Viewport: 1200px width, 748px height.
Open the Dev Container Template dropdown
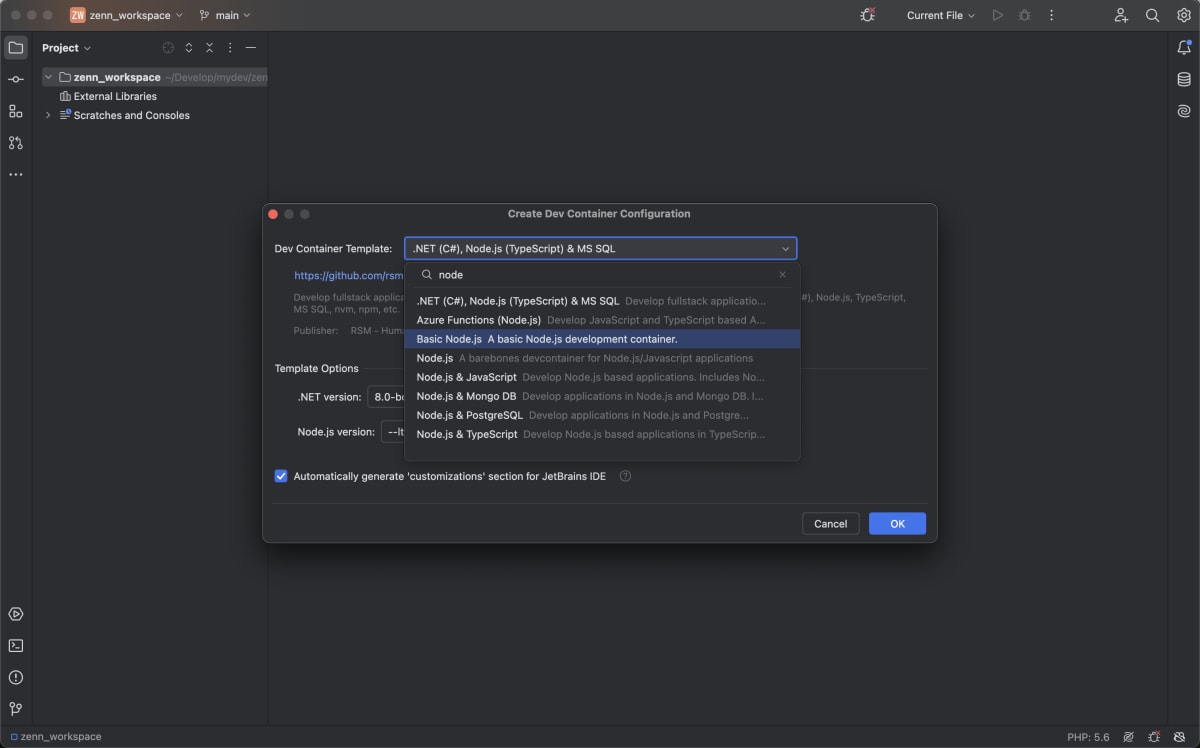click(600, 248)
